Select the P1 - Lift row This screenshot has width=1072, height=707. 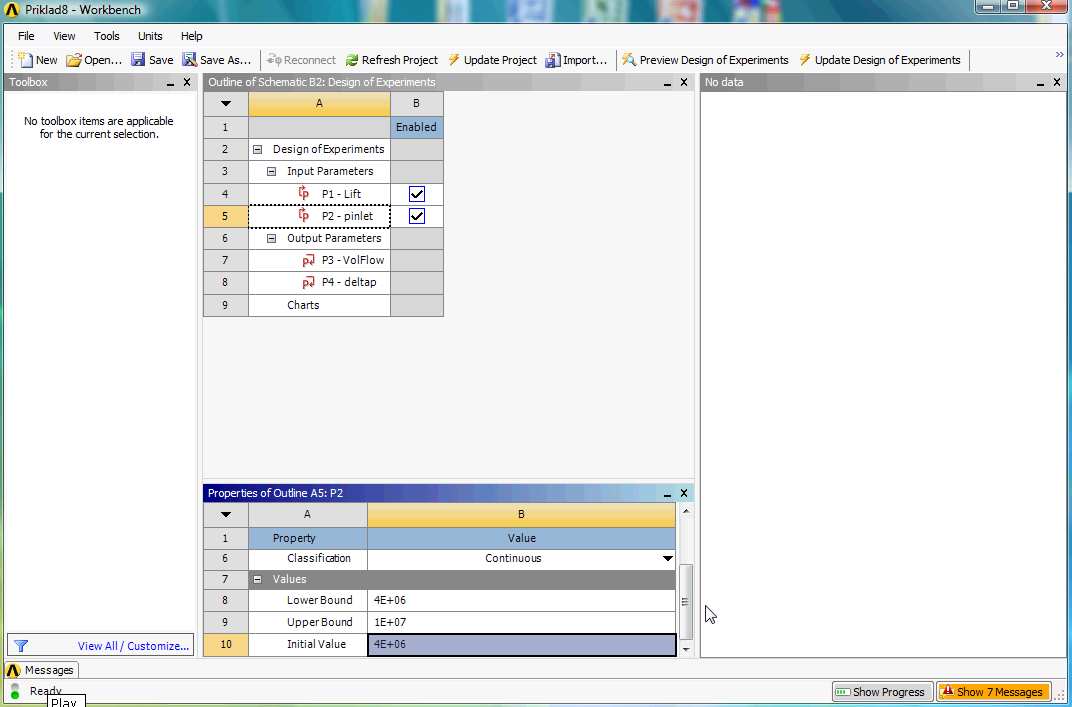pyautogui.click(x=319, y=194)
